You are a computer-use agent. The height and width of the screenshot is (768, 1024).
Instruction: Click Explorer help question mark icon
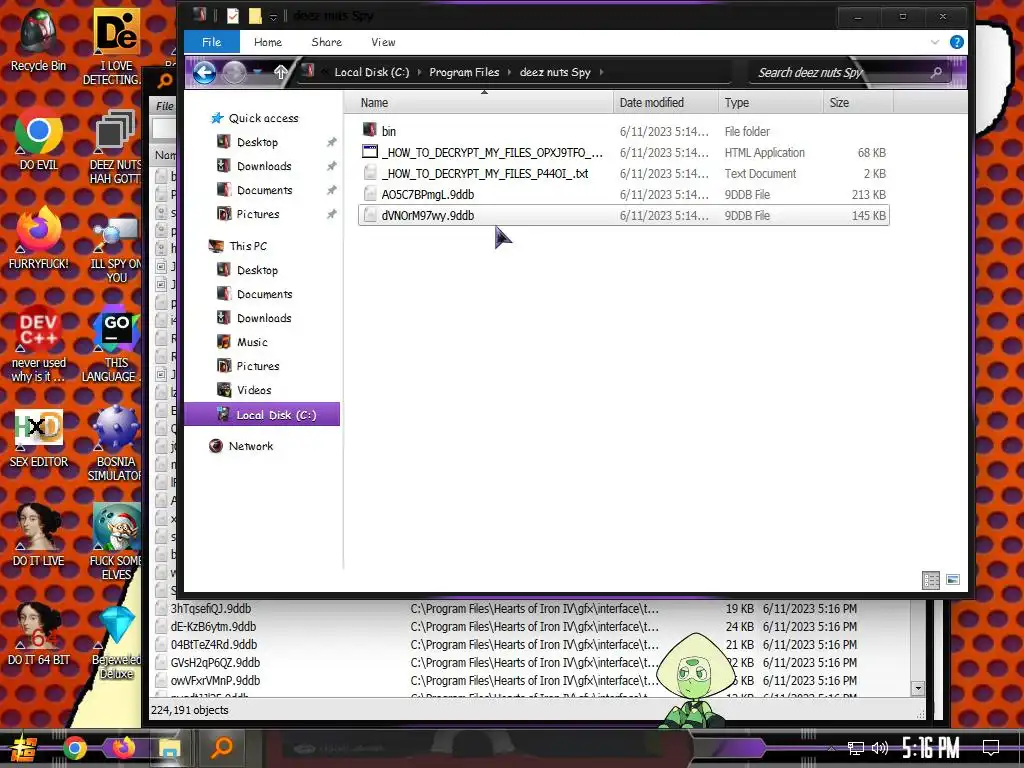(957, 42)
